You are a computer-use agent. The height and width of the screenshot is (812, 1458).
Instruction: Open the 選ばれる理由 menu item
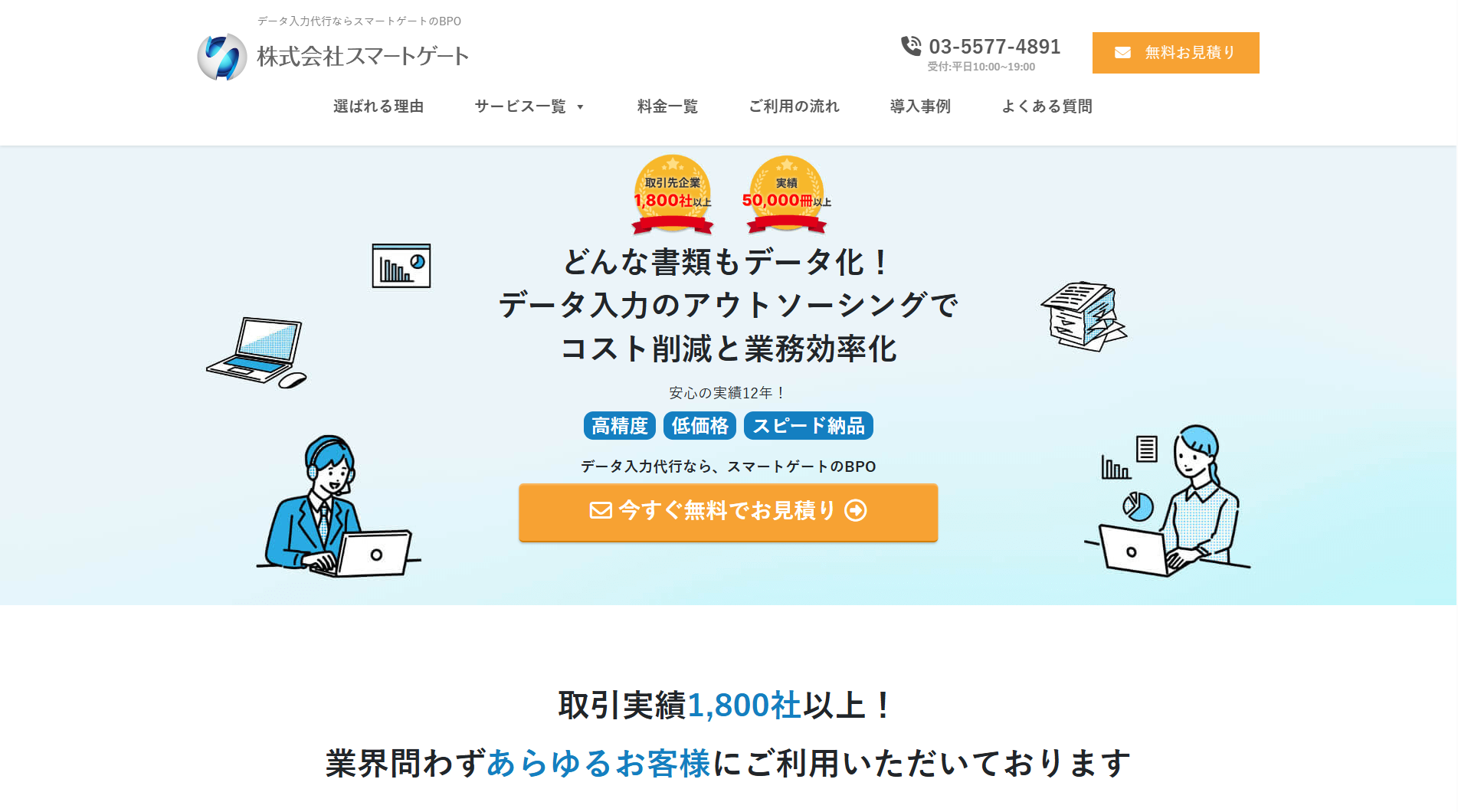(x=378, y=106)
